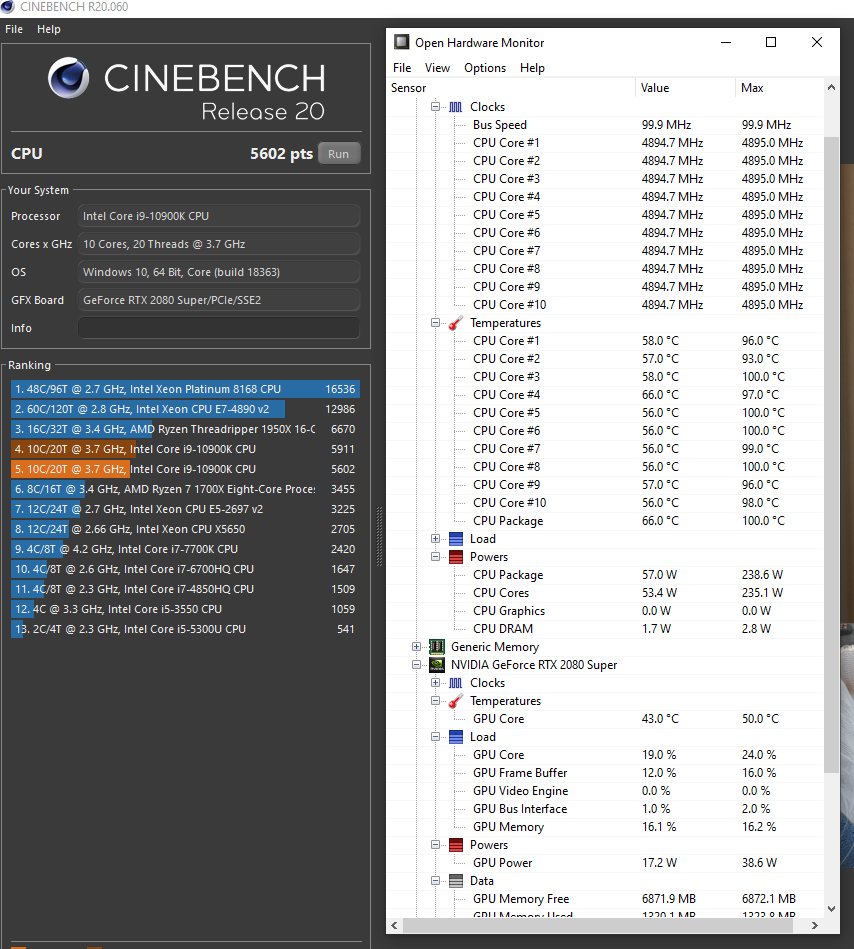Image resolution: width=854 pixels, height=949 pixels.
Task: Click the horizontal scrollbar left arrow in Hardware Monitor
Action: [x=395, y=925]
